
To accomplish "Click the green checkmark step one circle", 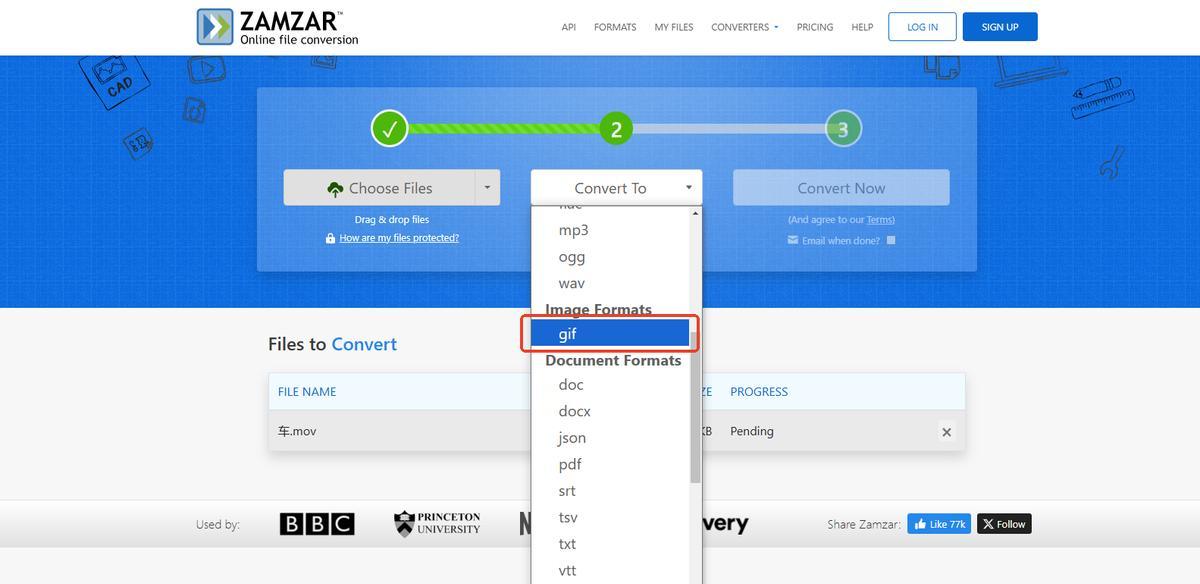I will (389, 129).
